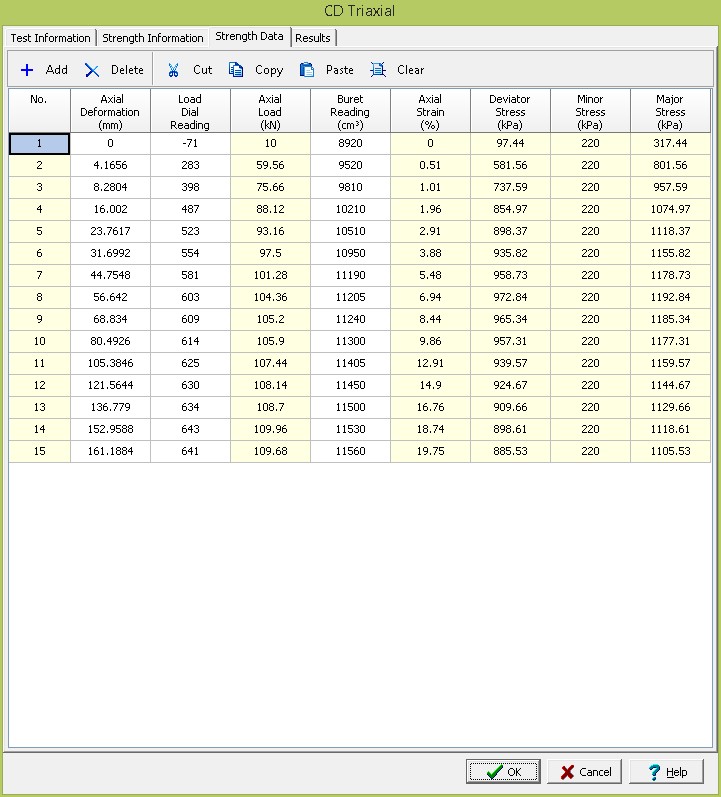Viewport: 721px width, 797px height.
Task: Click the Add row plus icon
Action: coord(27,70)
